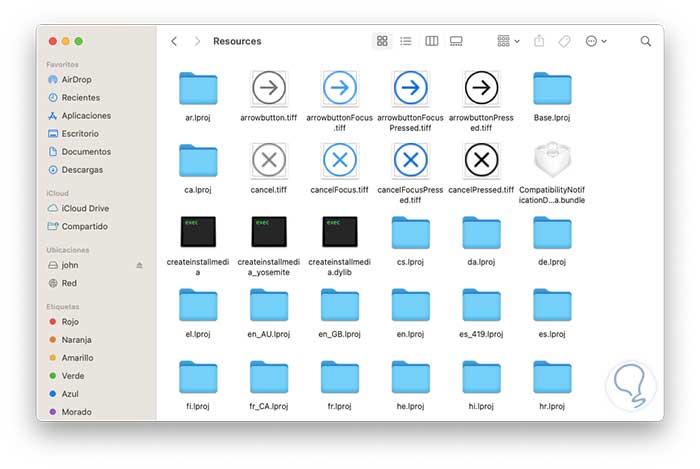Screen dimensions: 700x469
Task: Open AirDrop in the sidebar
Action: (x=77, y=79)
